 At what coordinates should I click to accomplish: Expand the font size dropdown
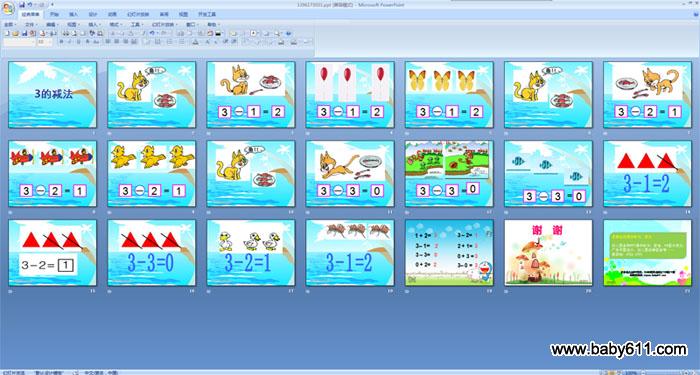(45, 42)
